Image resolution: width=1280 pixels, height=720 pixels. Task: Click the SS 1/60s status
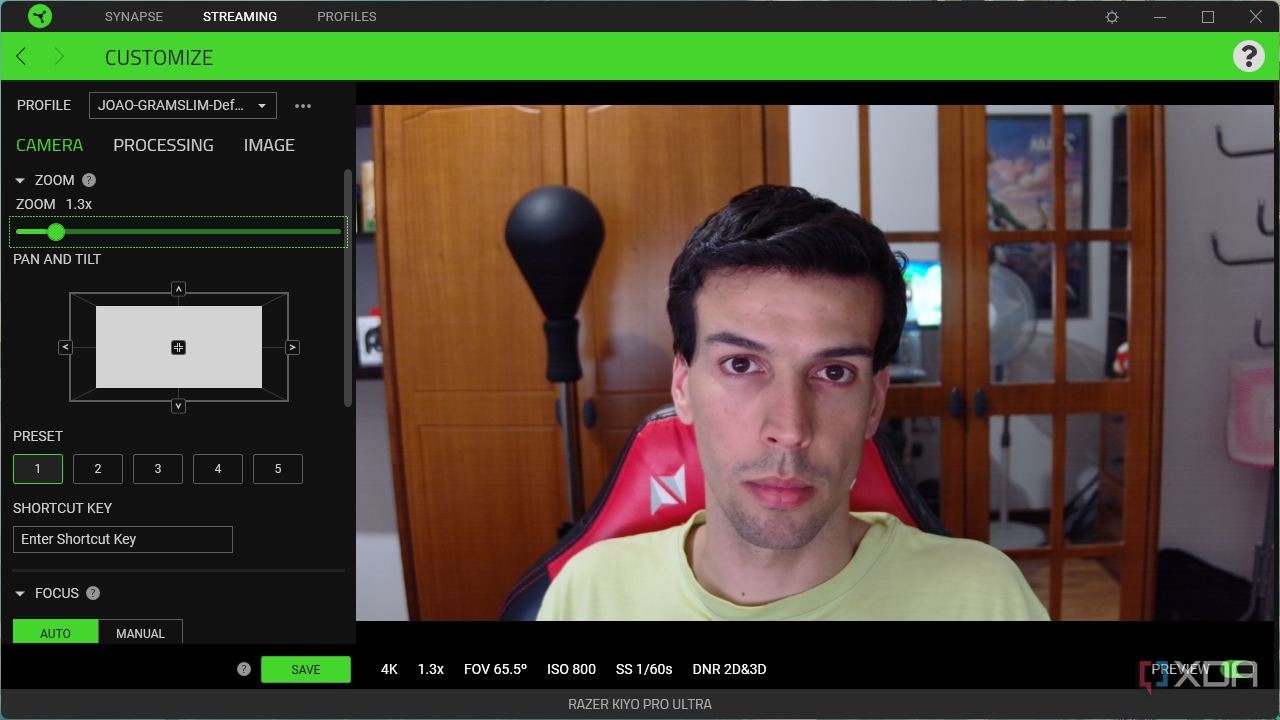coord(644,669)
